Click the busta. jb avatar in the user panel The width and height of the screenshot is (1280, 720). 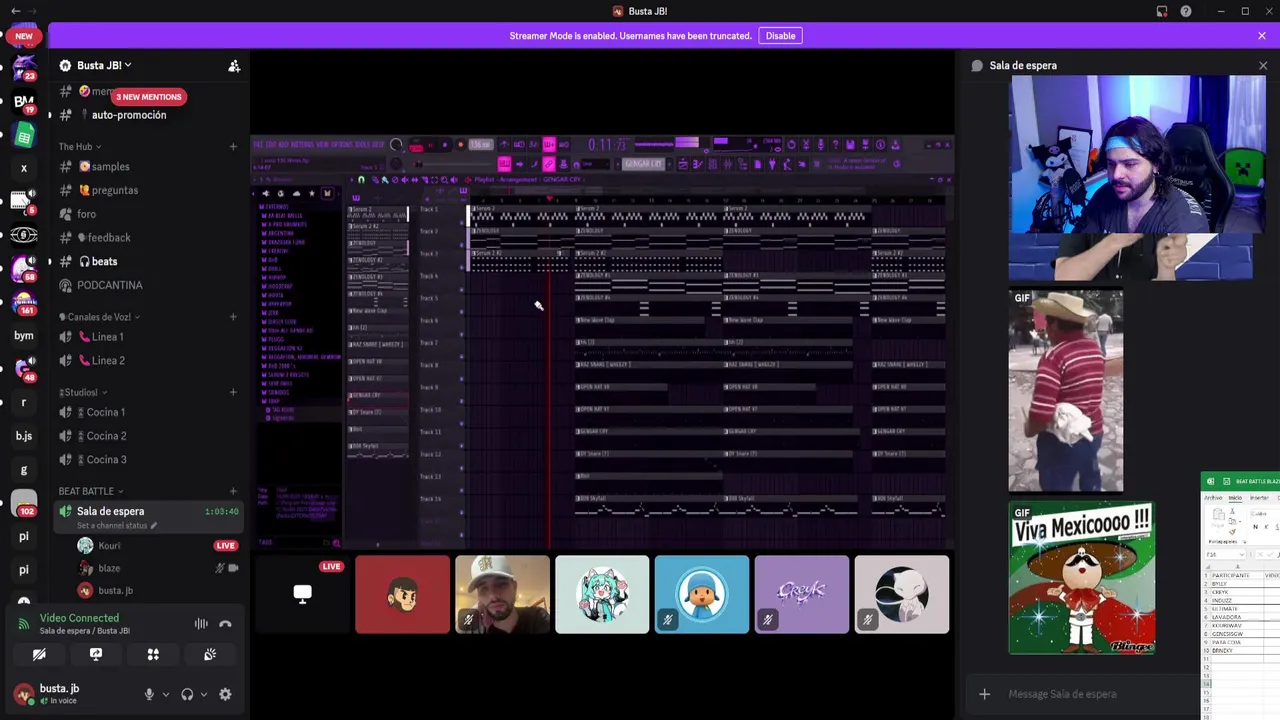[24, 694]
